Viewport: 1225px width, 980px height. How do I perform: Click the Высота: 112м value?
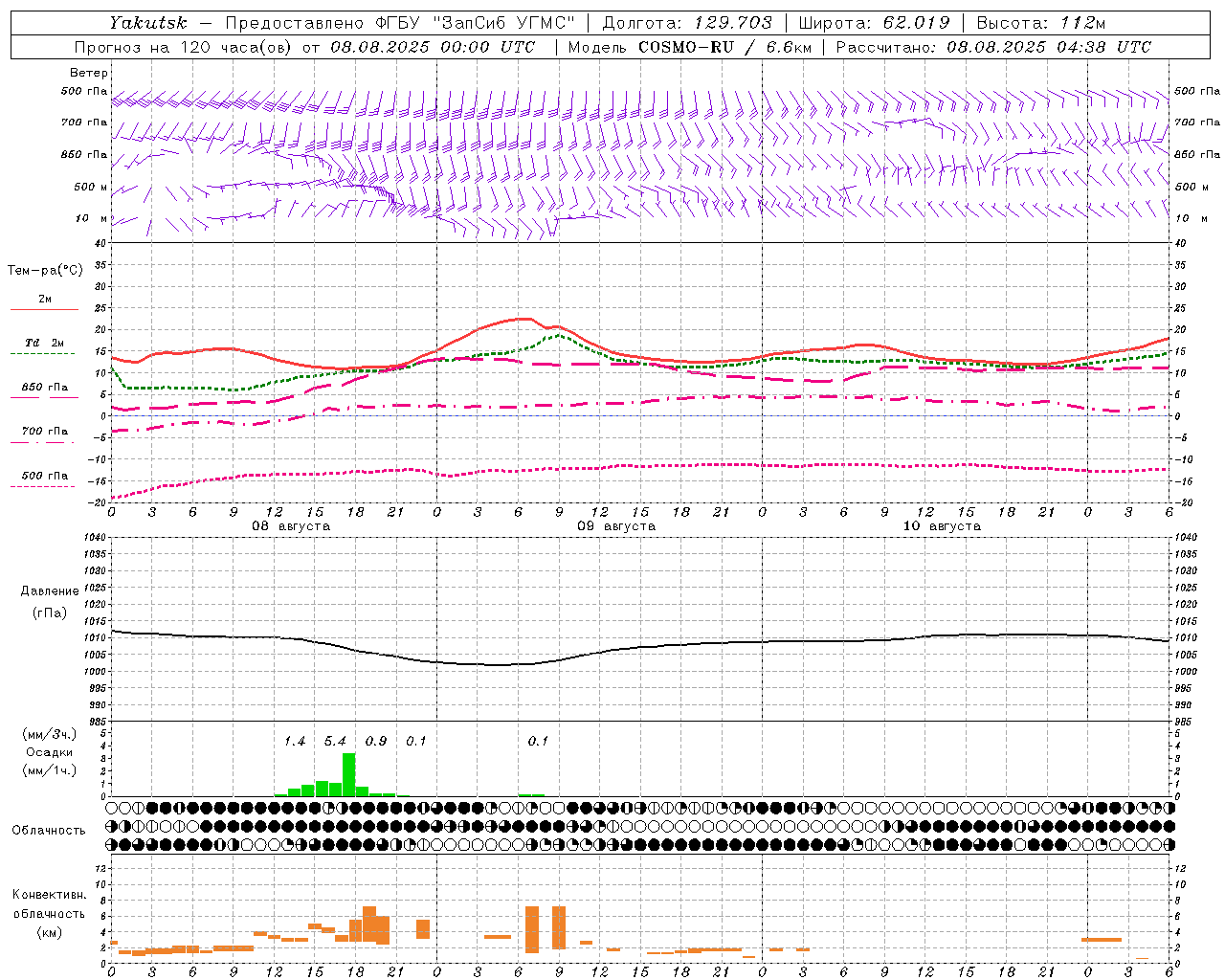point(1043,23)
